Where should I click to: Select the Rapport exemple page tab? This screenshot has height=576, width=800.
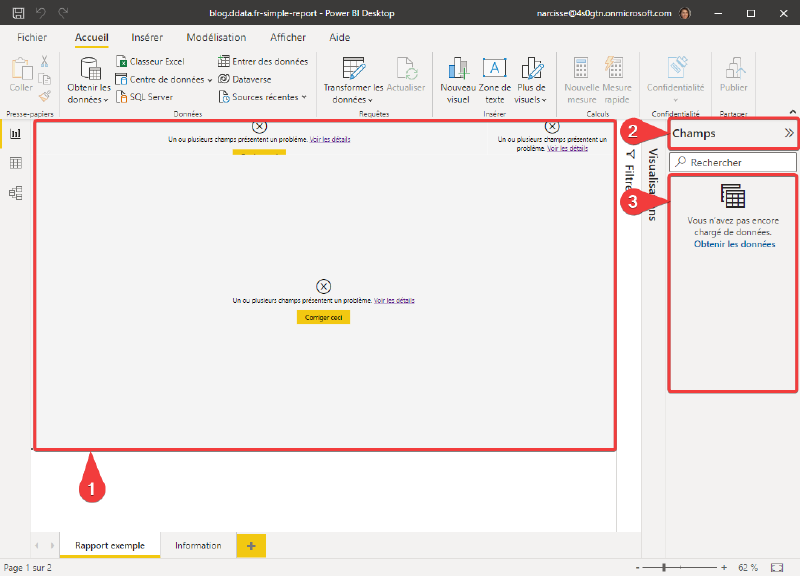(x=110, y=545)
